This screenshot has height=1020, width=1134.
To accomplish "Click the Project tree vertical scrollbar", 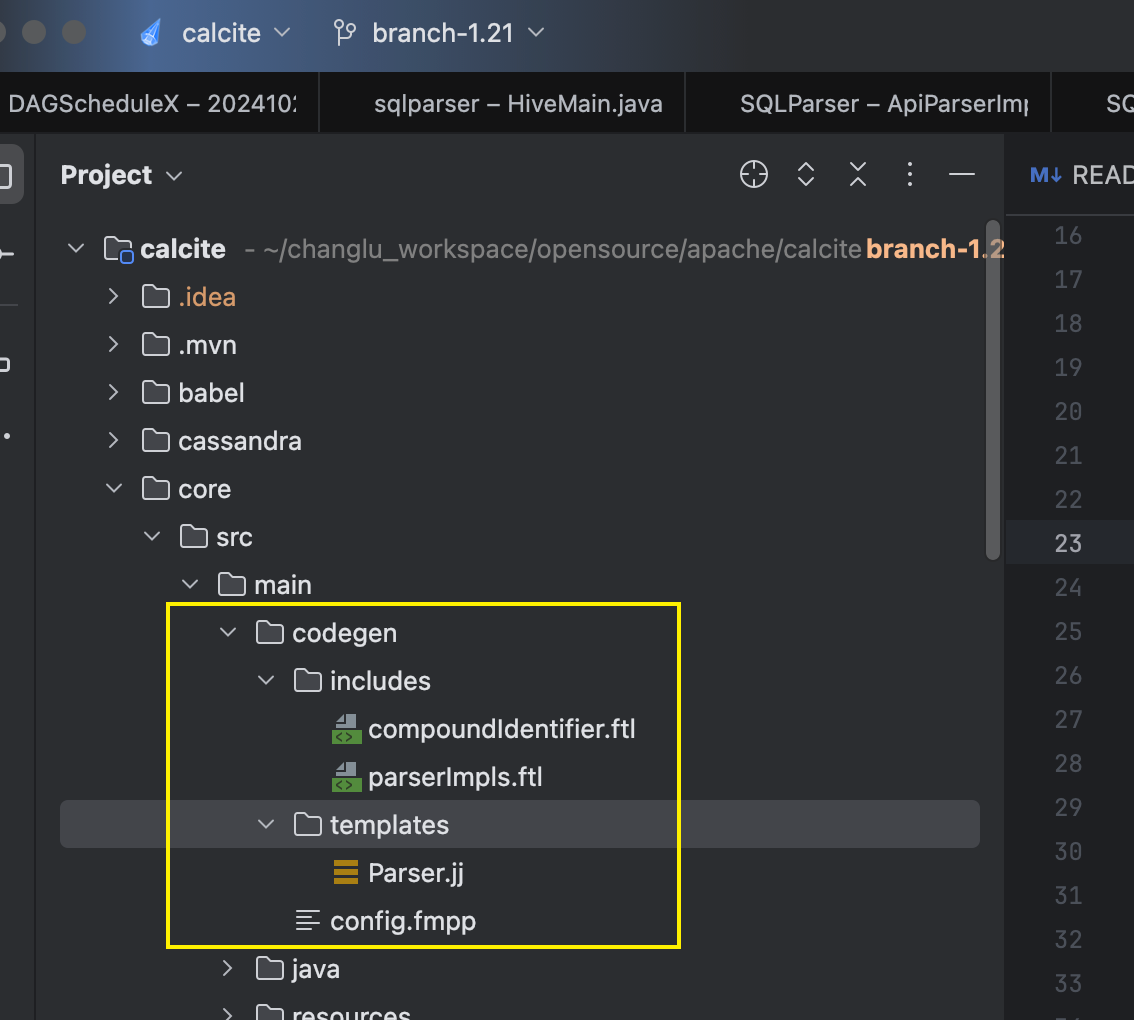I will point(993,391).
